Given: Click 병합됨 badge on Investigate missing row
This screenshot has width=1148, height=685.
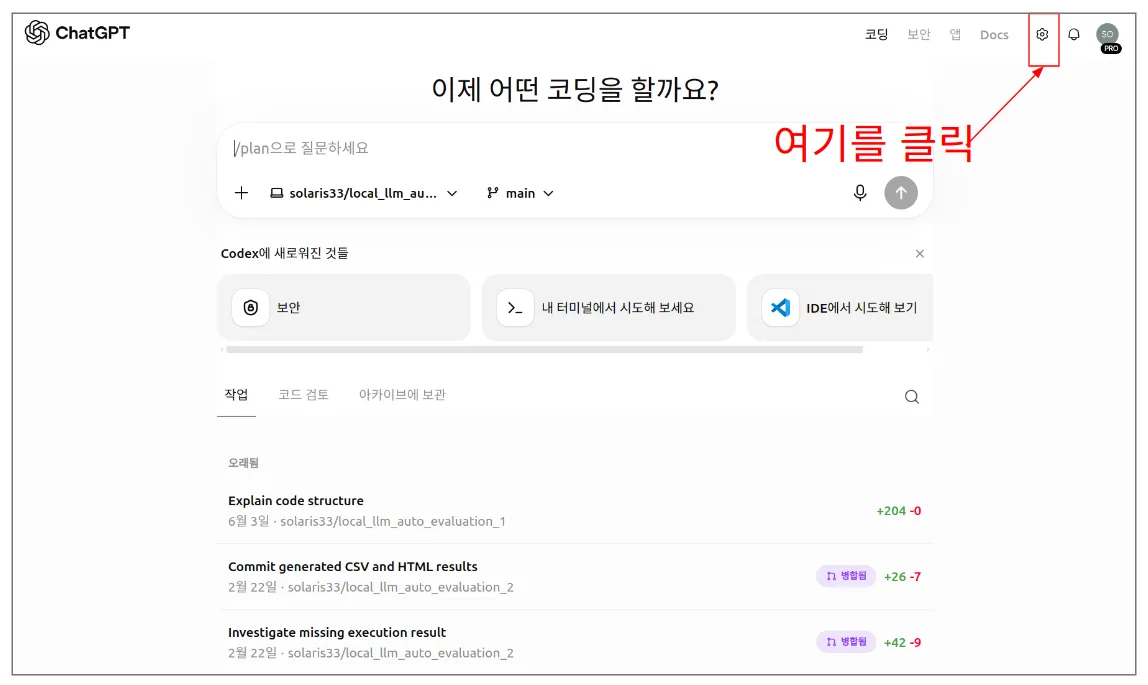Looking at the screenshot, I should click(846, 642).
